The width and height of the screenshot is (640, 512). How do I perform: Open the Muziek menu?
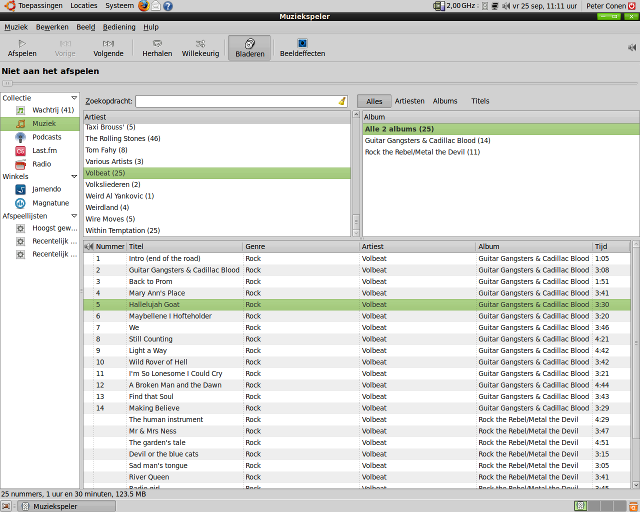tap(16, 27)
